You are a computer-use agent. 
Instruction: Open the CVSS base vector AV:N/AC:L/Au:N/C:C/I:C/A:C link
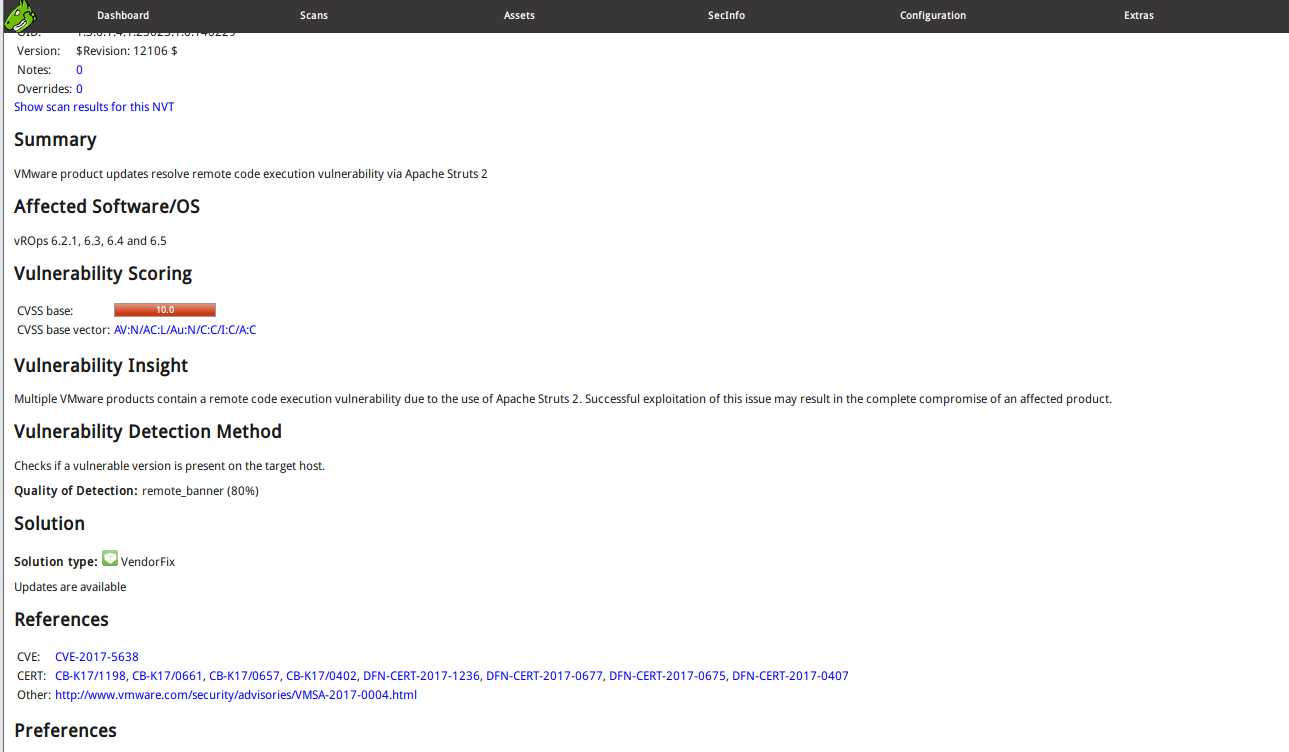(x=185, y=330)
